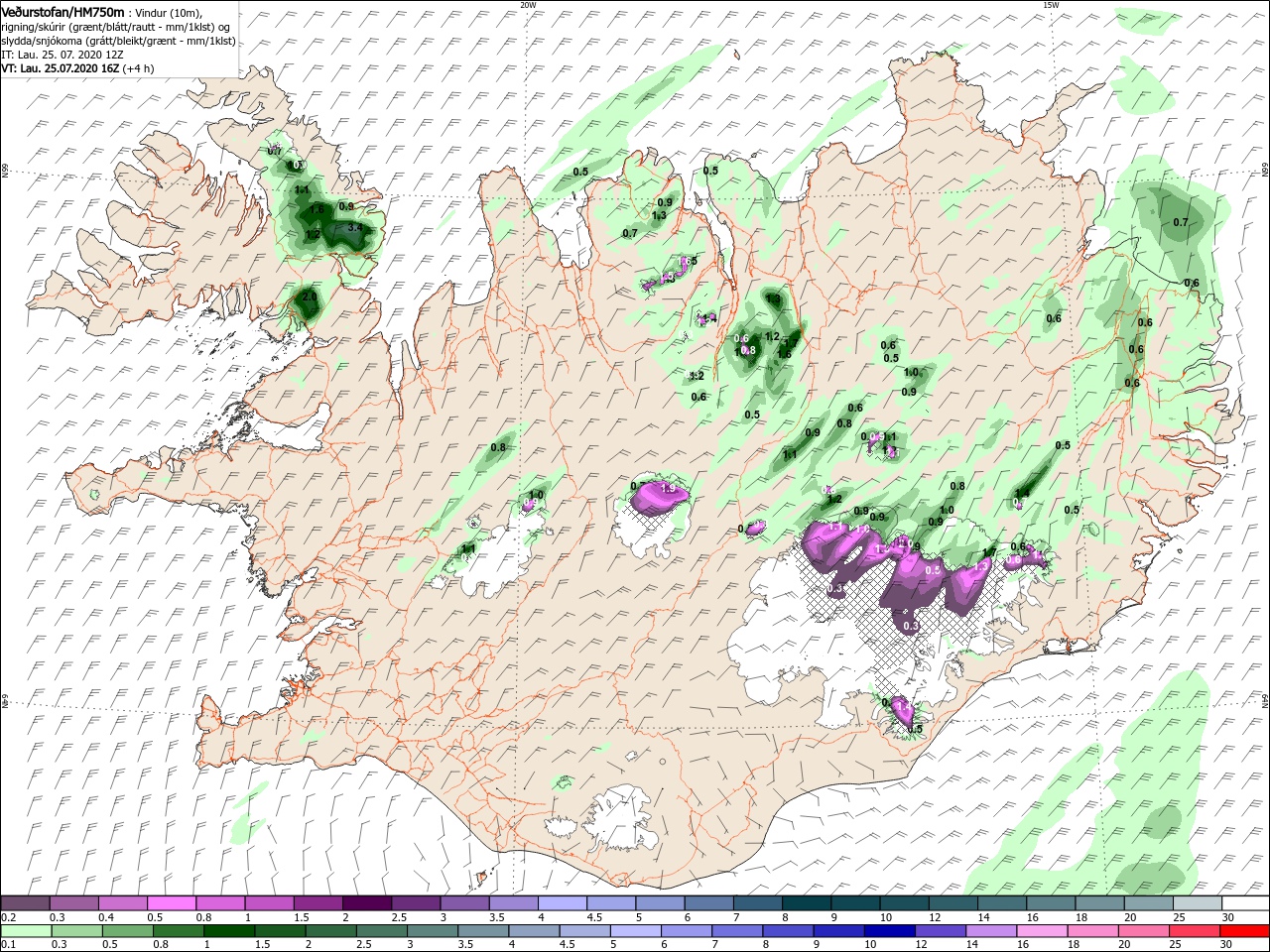This screenshot has height=952, width=1270.
Task: Click the 0.1 label in the bottom legend row
Action: (9, 945)
